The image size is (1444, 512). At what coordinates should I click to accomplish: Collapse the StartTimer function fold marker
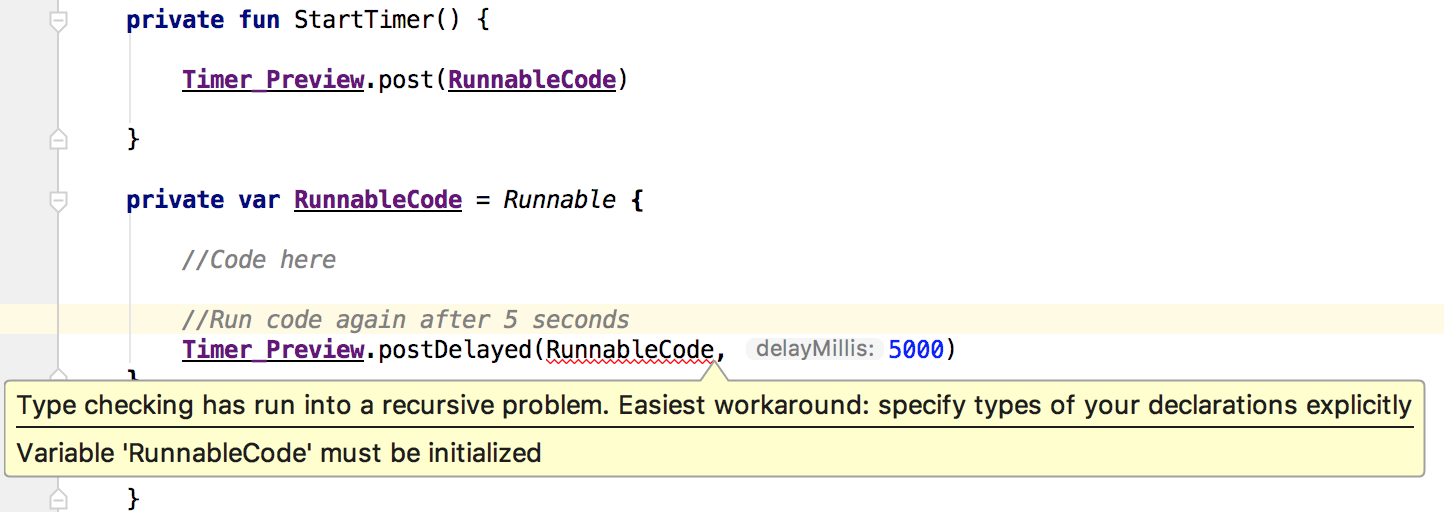click(58, 21)
